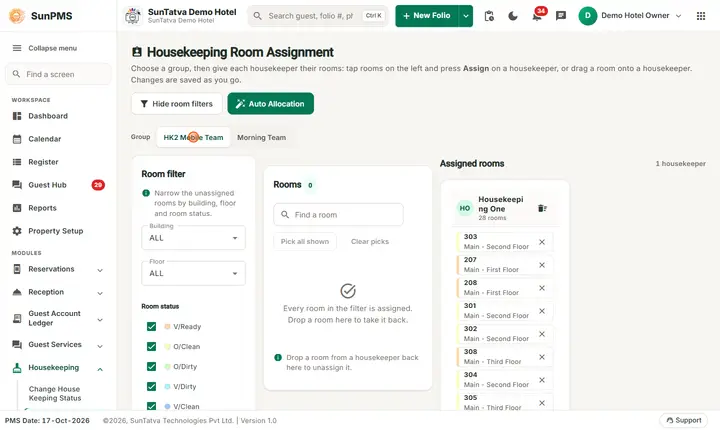Remove room 302 from assigned rooms
The height and width of the screenshot is (430, 720).
click(x=542, y=334)
